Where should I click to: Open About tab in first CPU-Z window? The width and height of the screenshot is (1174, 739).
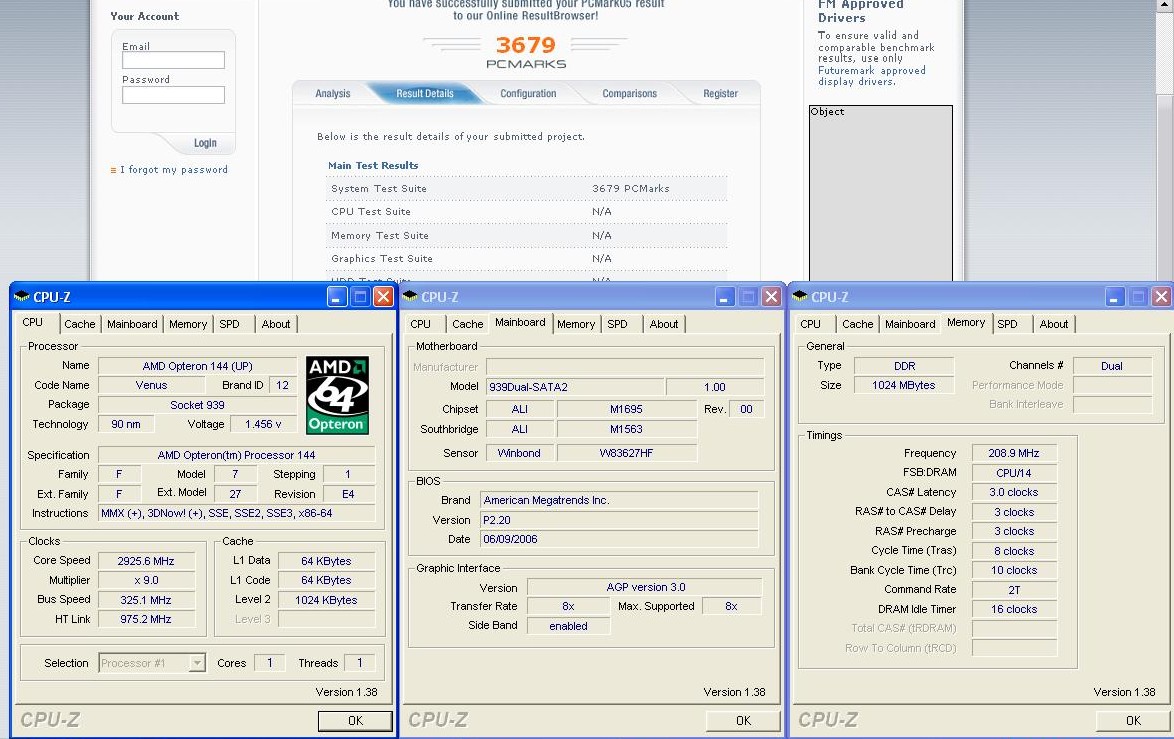click(276, 324)
